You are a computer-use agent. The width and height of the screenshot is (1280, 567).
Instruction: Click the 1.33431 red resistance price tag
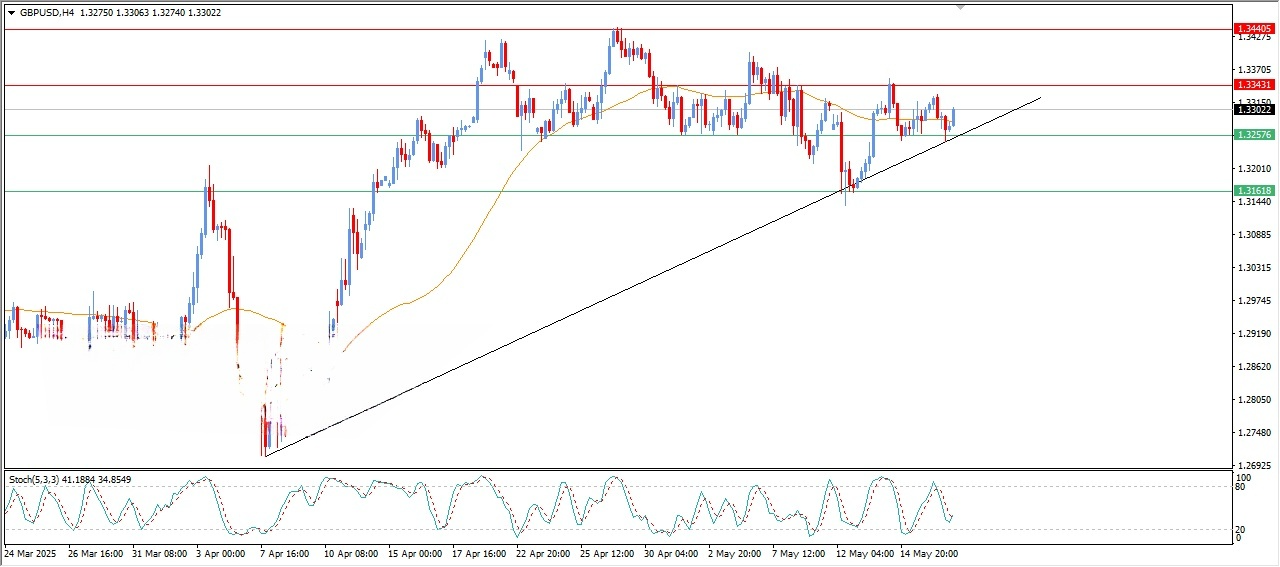pos(1253,86)
